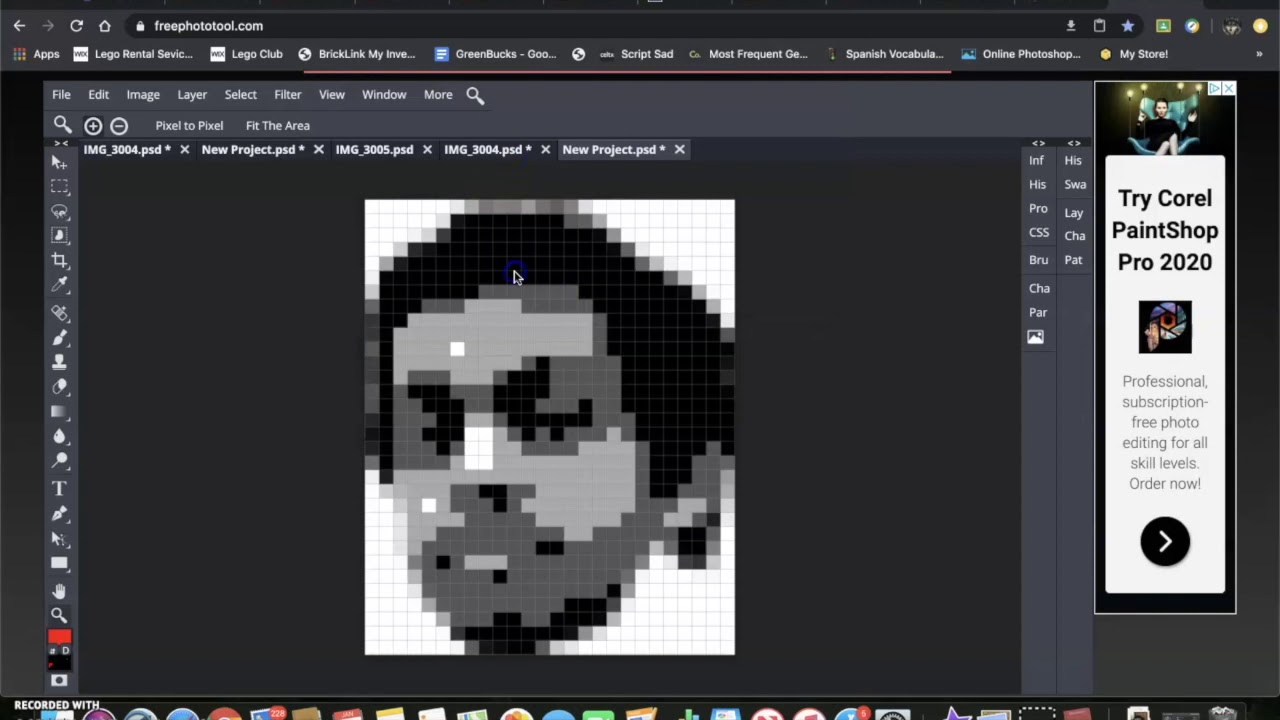Open the Select menu
Screen dimensions: 1280x720
(240, 94)
